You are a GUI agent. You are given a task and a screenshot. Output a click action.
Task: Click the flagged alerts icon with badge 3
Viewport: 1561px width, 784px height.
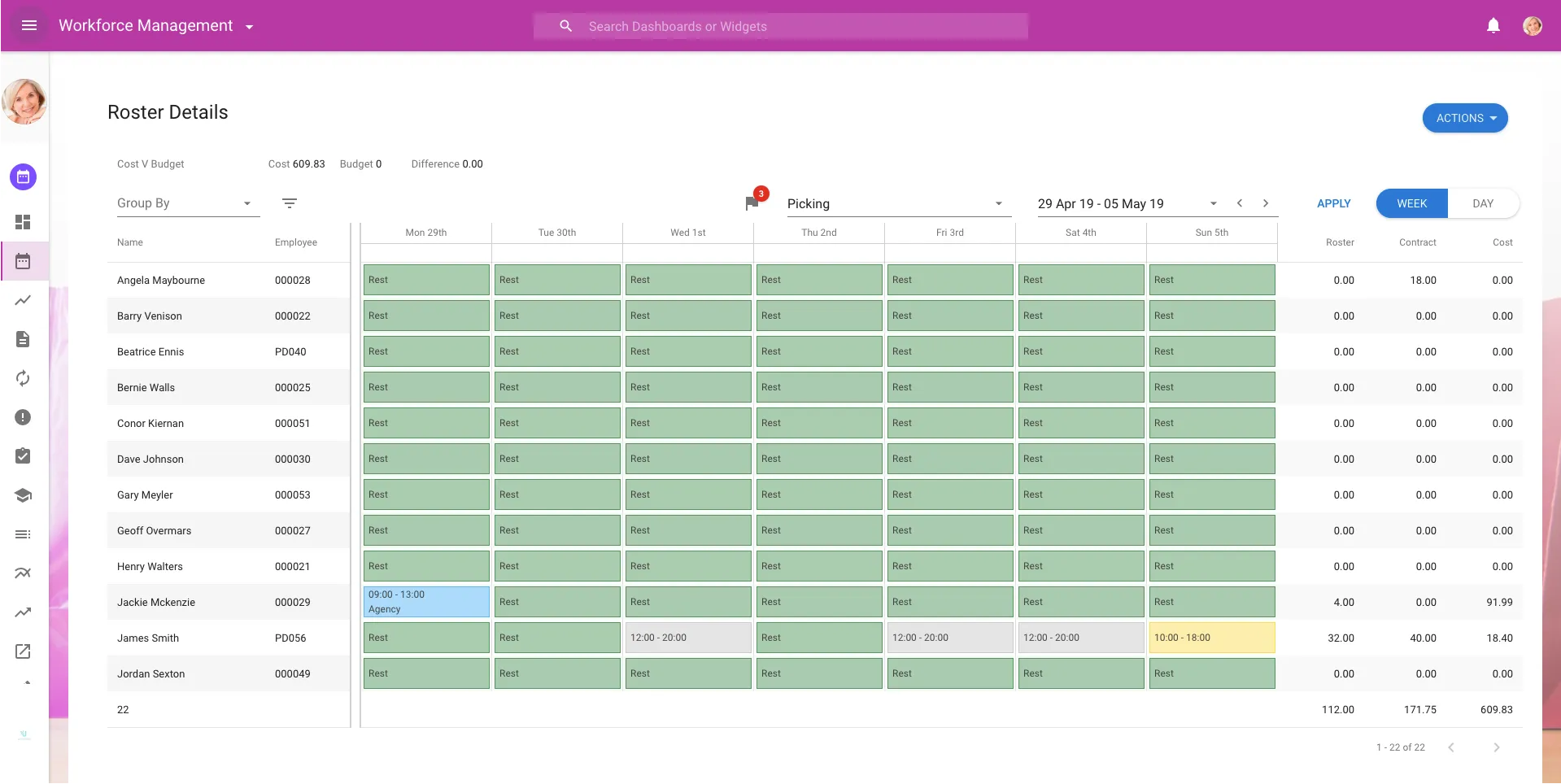point(752,203)
